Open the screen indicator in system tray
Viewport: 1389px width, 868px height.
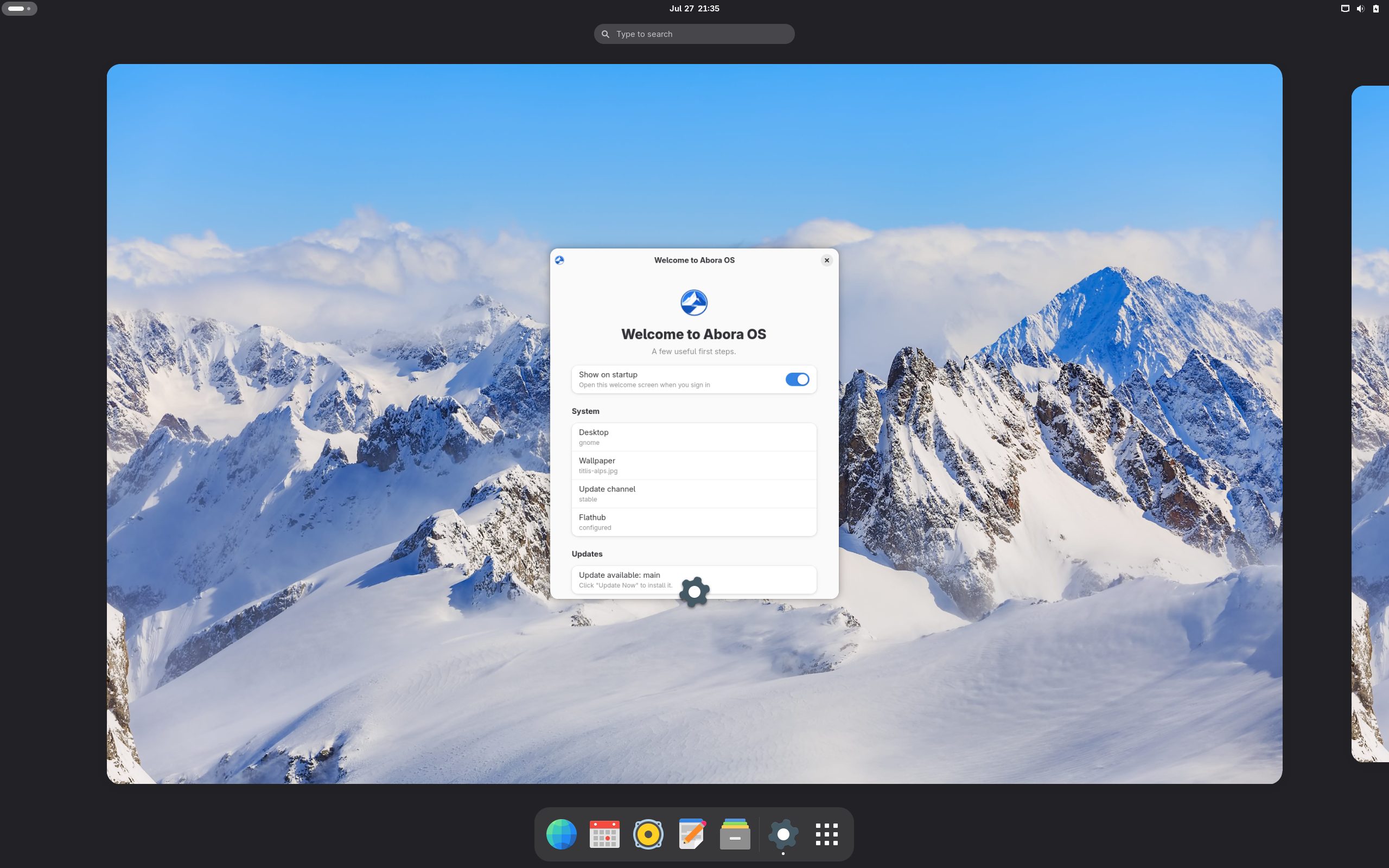tap(1345, 9)
